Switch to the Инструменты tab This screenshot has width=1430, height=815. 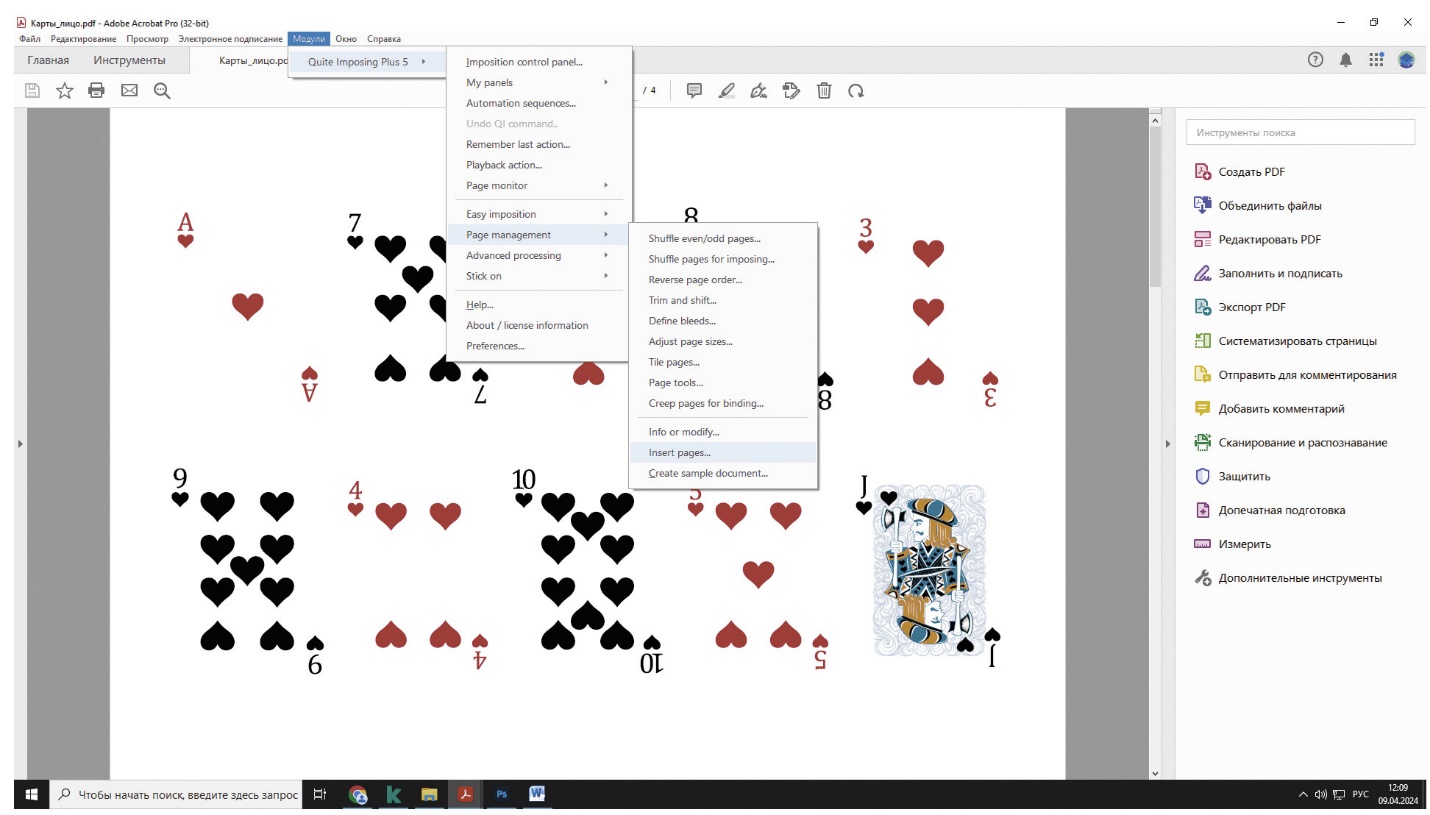click(x=129, y=61)
